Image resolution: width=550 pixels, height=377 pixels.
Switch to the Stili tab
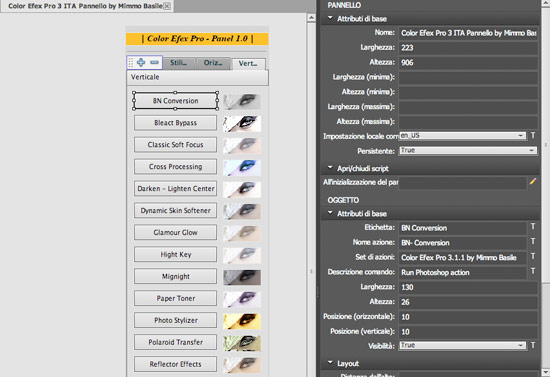click(x=179, y=63)
